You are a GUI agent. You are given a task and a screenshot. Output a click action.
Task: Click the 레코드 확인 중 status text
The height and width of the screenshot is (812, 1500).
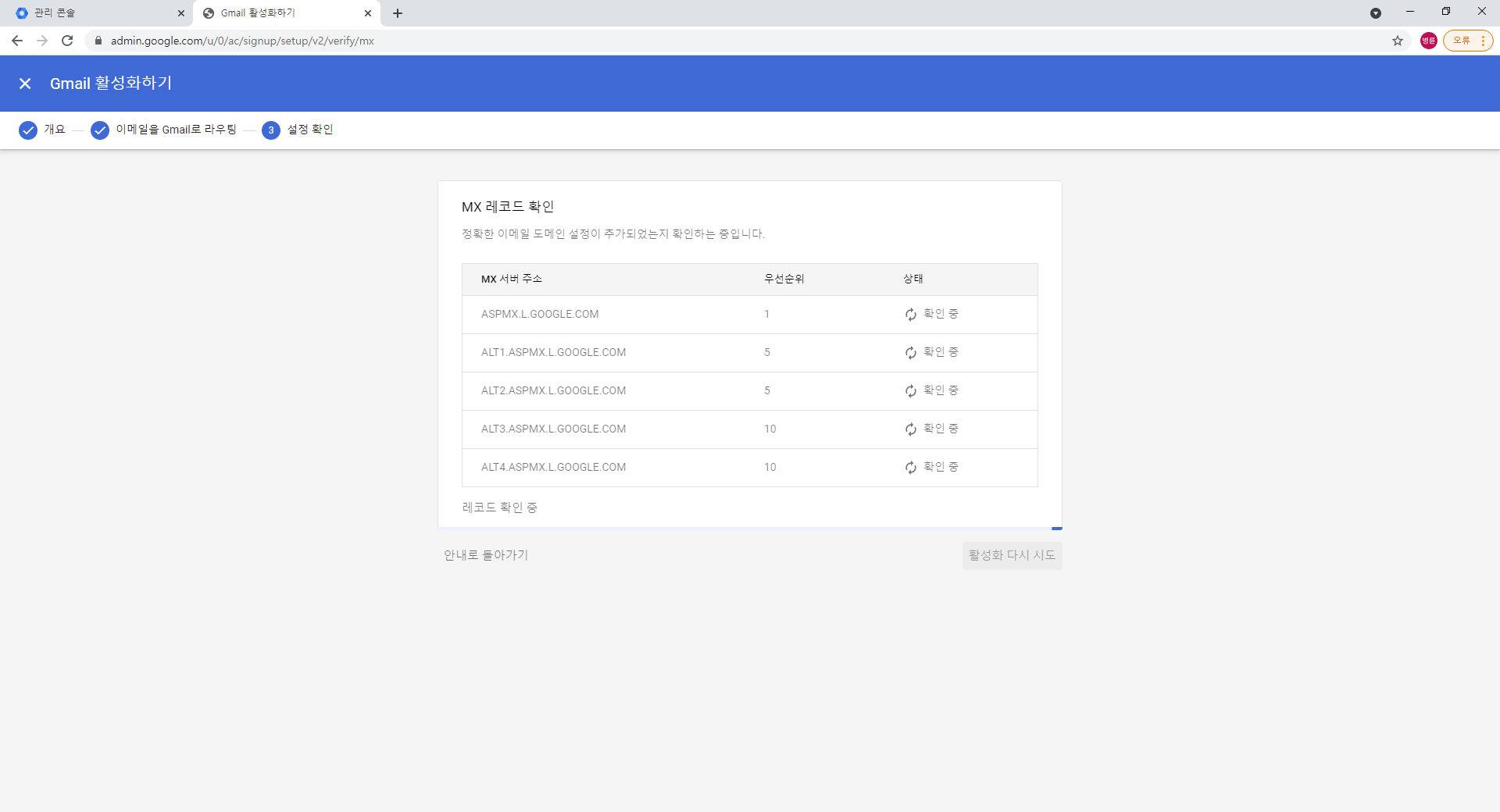(500, 507)
